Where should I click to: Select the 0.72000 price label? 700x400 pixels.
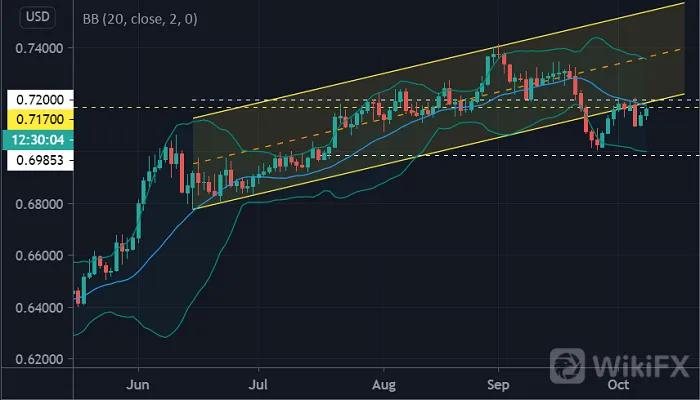(40, 100)
